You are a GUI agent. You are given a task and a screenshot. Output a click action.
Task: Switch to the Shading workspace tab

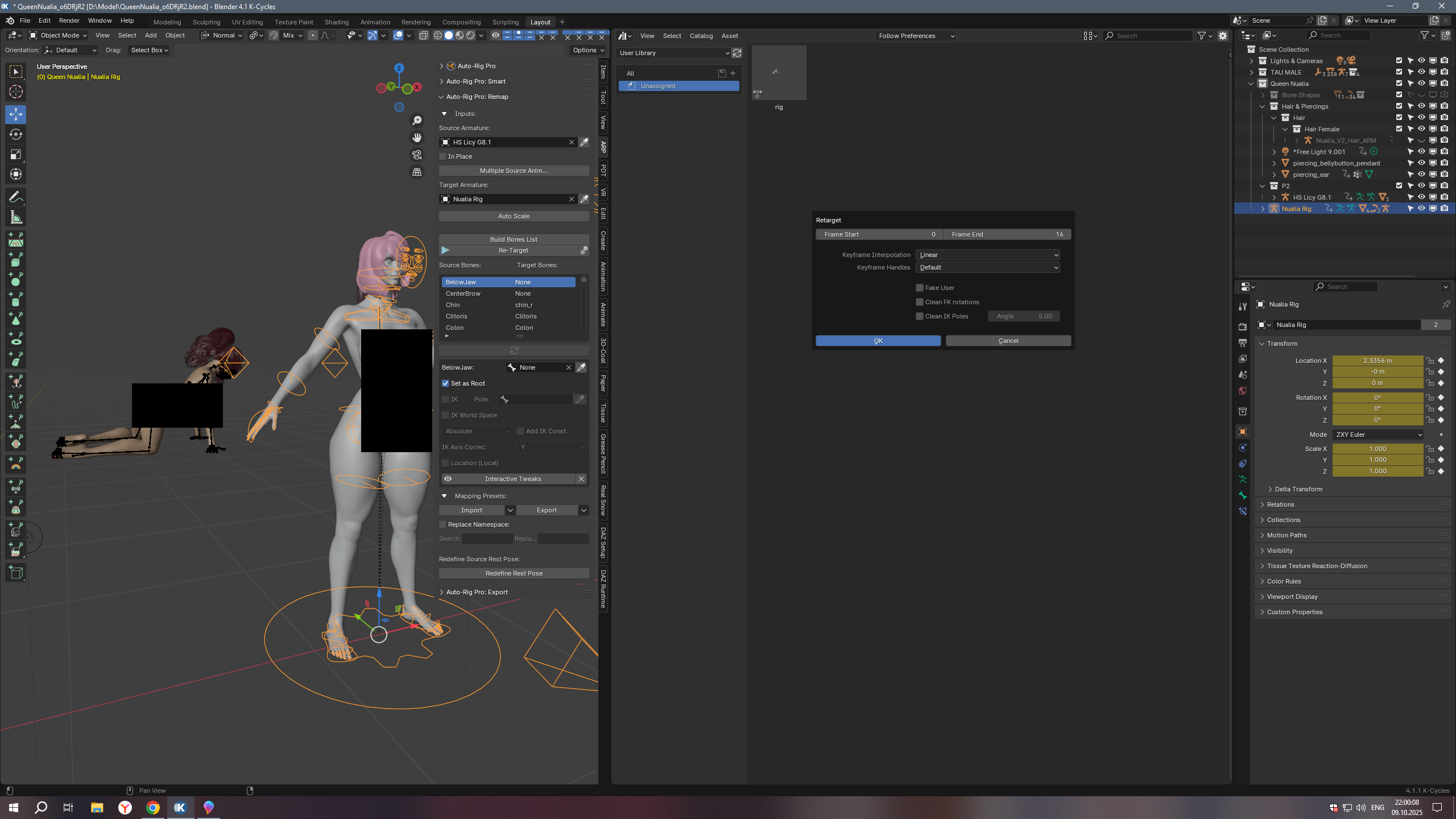tap(337, 22)
